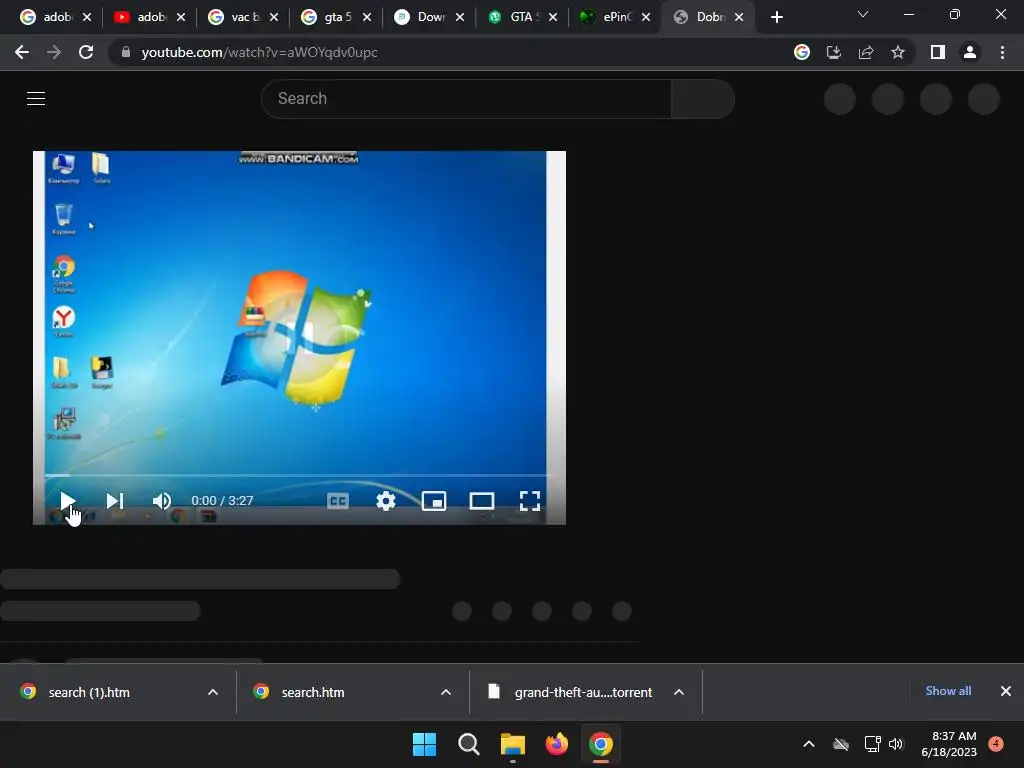Screen dimensions: 1024x768
Task: Show hidden system tray icons
Action: [808, 744]
